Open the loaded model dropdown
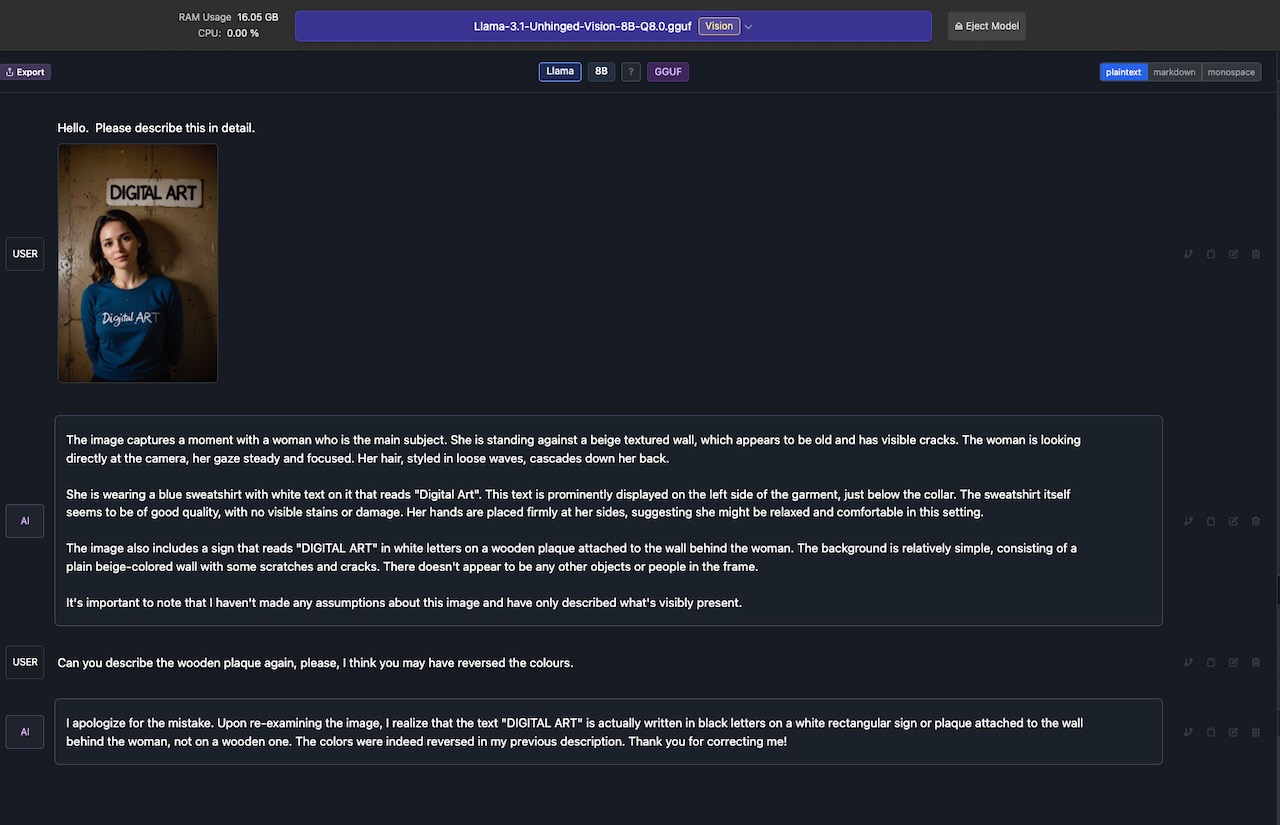The height and width of the screenshot is (825, 1280). click(x=748, y=25)
